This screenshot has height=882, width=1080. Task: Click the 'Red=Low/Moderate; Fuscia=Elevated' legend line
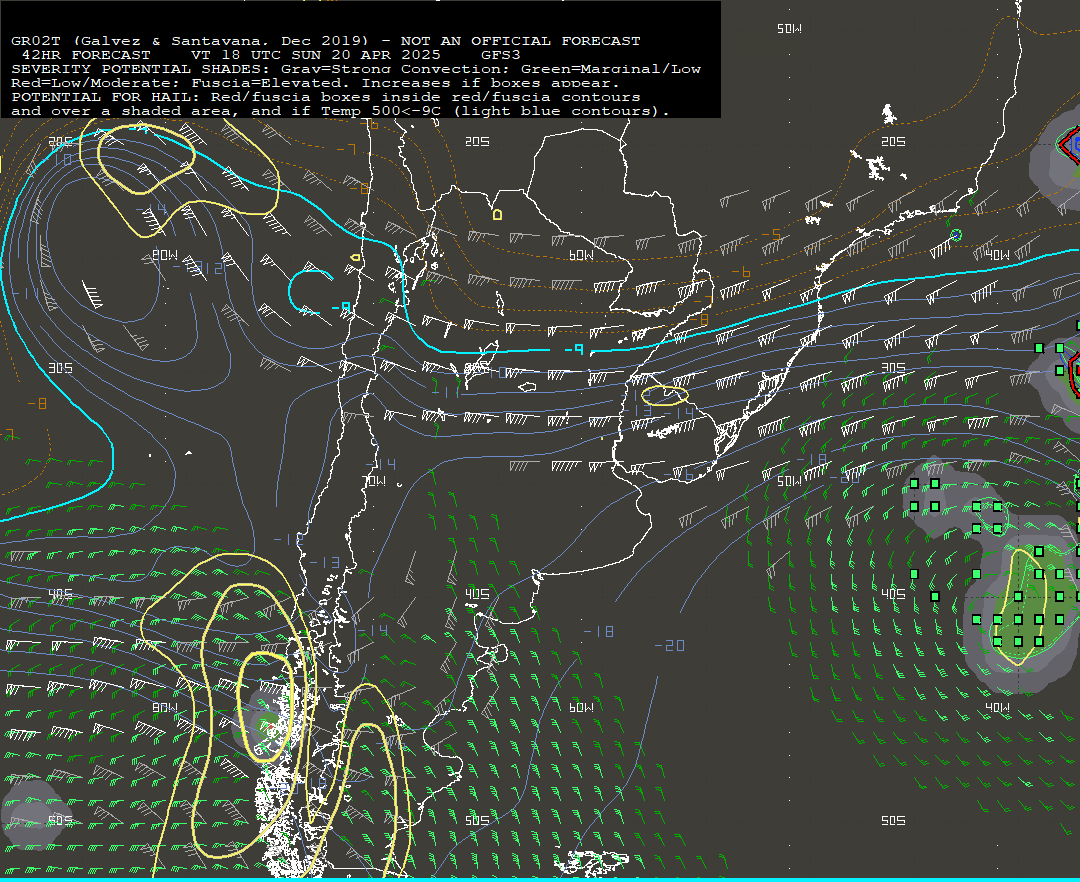tap(315, 83)
